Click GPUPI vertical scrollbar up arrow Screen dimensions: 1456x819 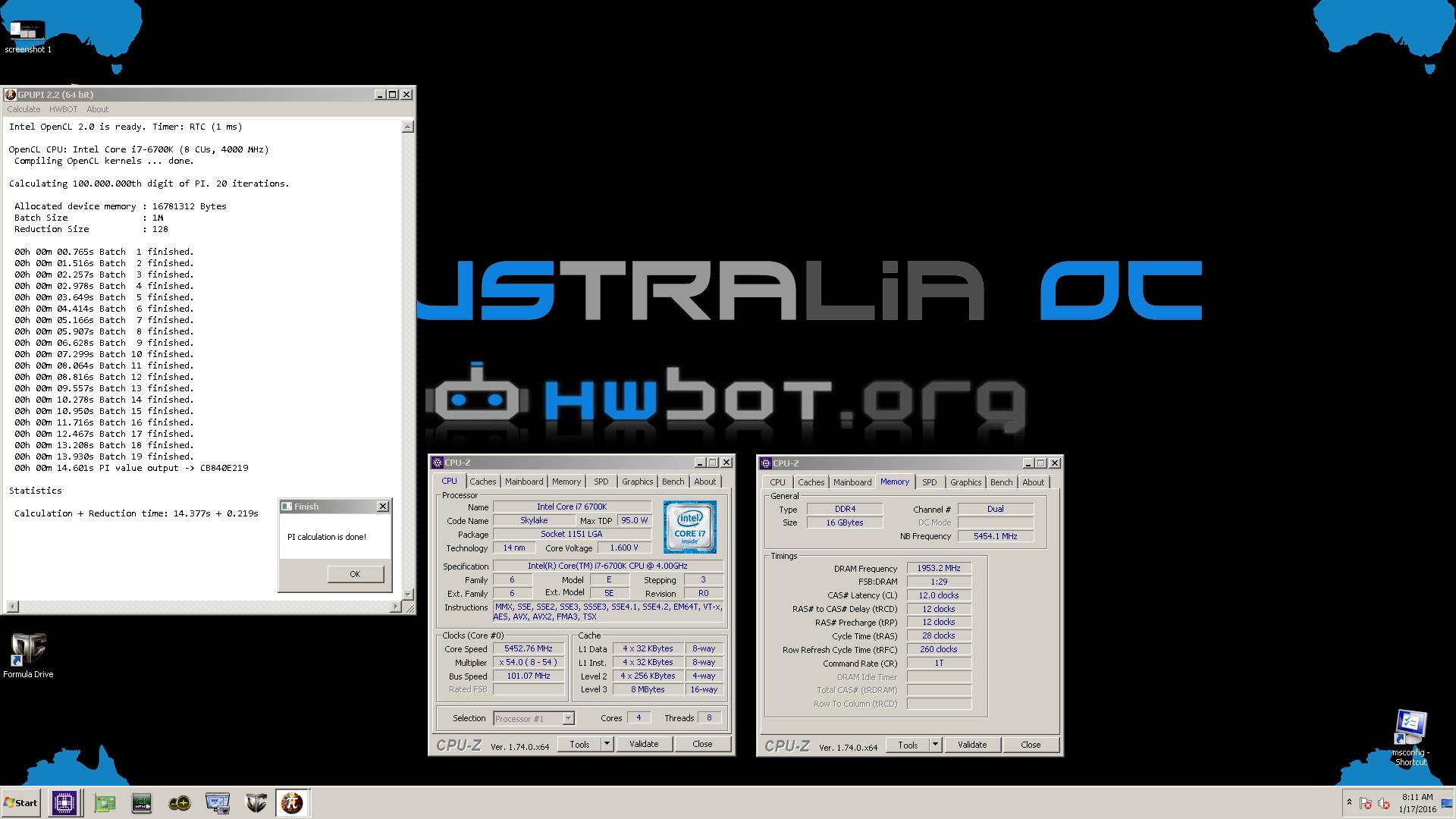point(408,127)
